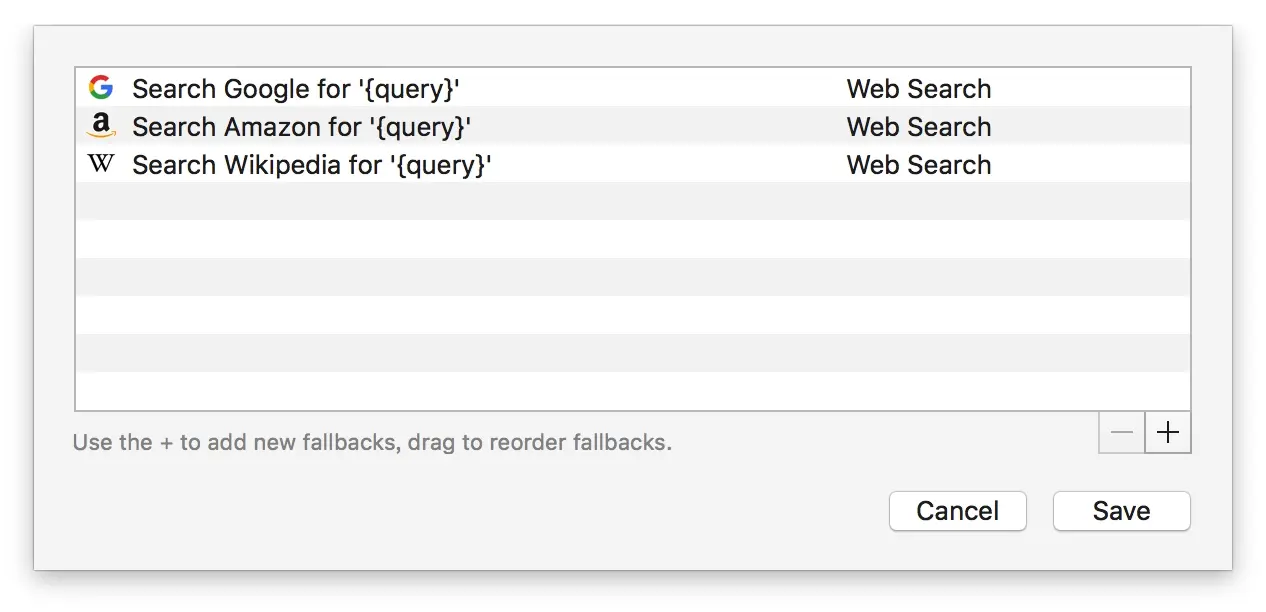Cancel the fallback changes
This screenshot has height=612, width=1266.
(957, 511)
